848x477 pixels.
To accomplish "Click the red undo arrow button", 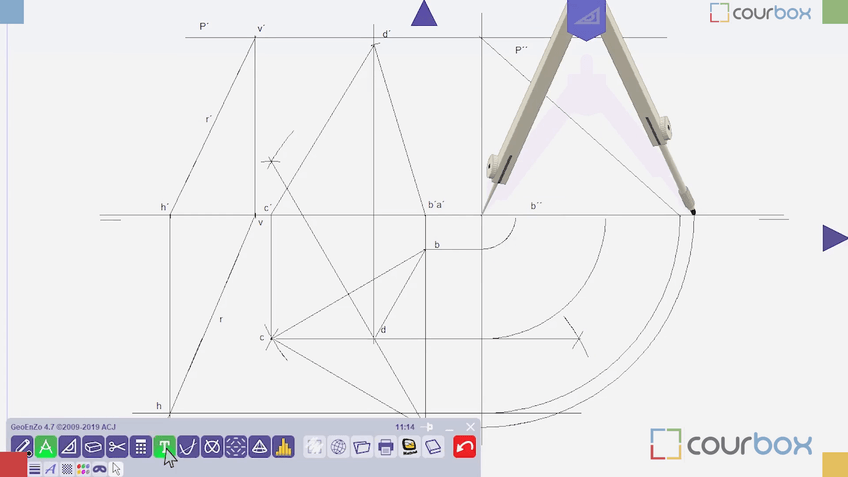I will coord(465,447).
